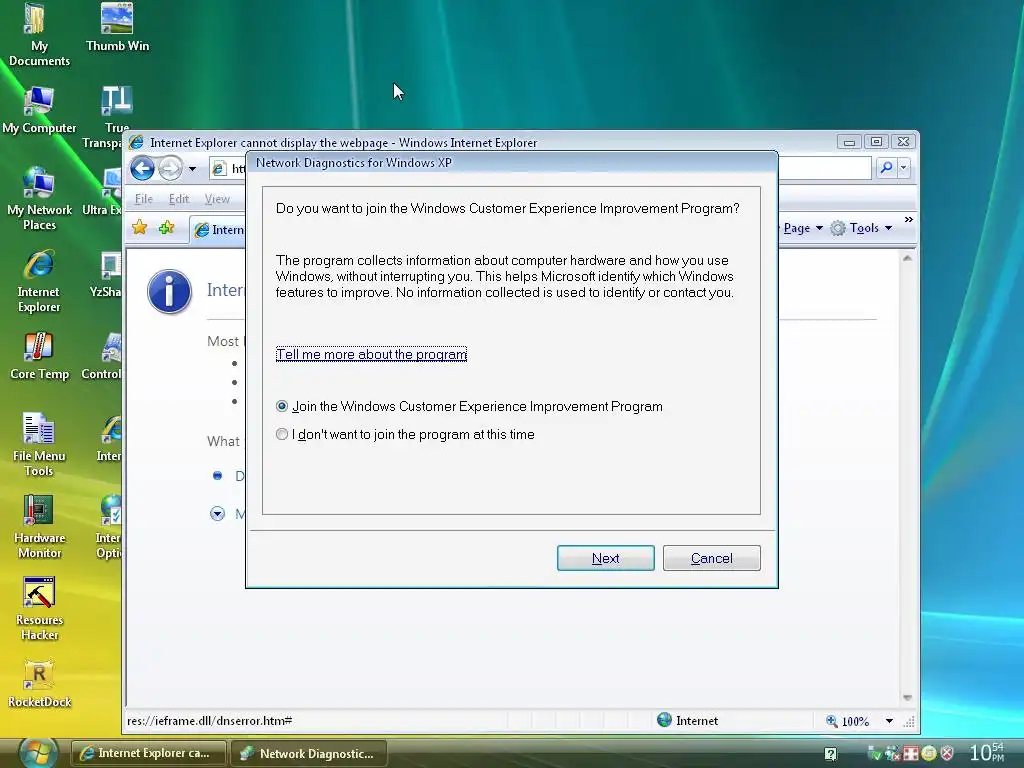The image size is (1024, 768).
Task: Go back using the IE Back arrow
Action: pyautogui.click(x=142, y=168)
